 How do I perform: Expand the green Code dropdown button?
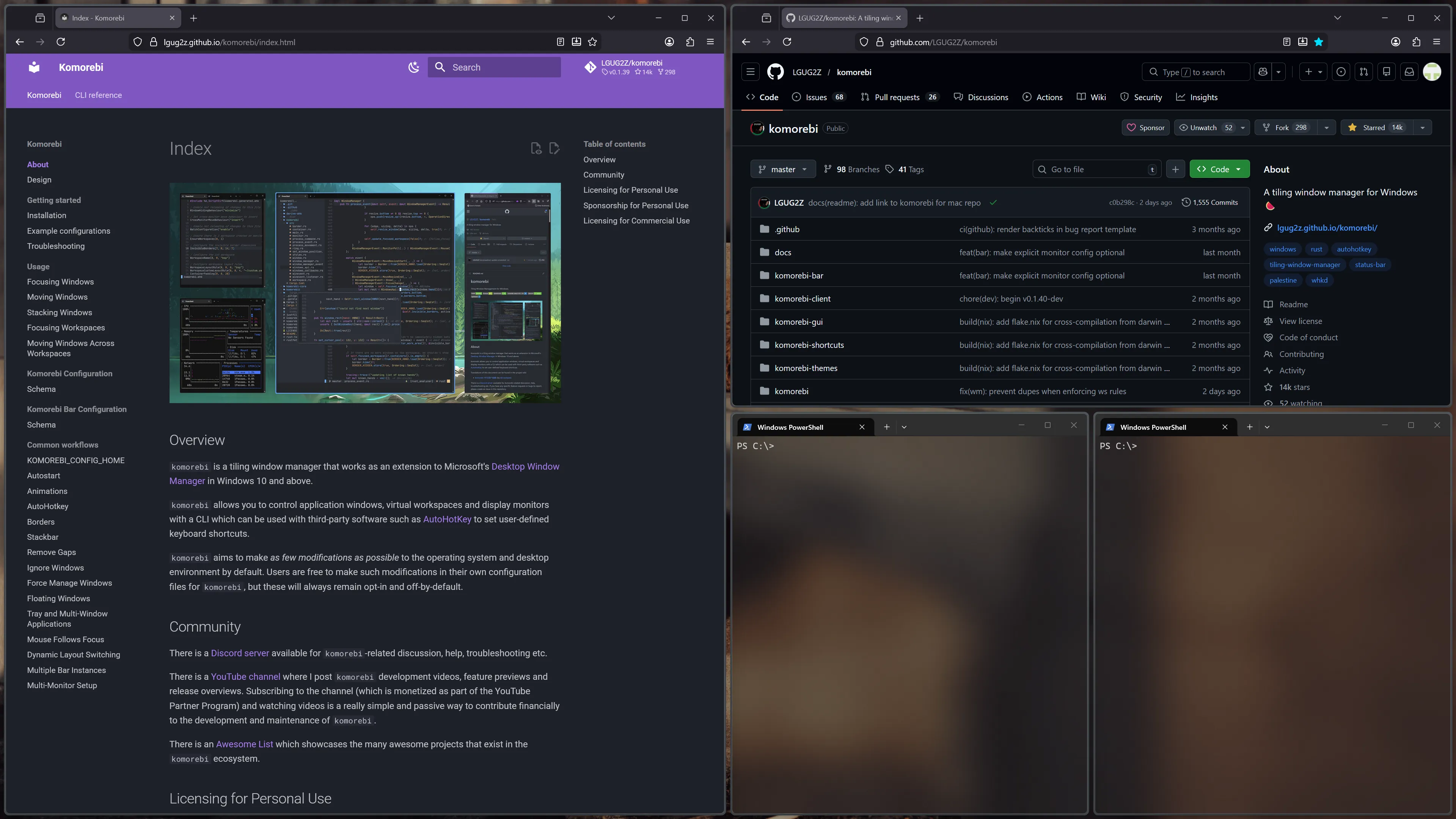pos(1219,169)
